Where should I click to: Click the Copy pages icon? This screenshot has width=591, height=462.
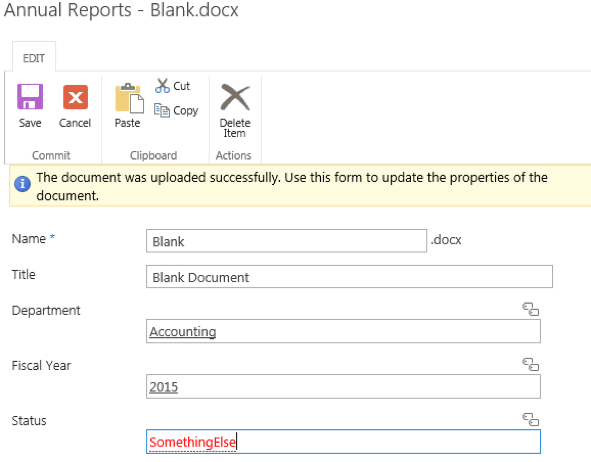click(x=162, y=110)
